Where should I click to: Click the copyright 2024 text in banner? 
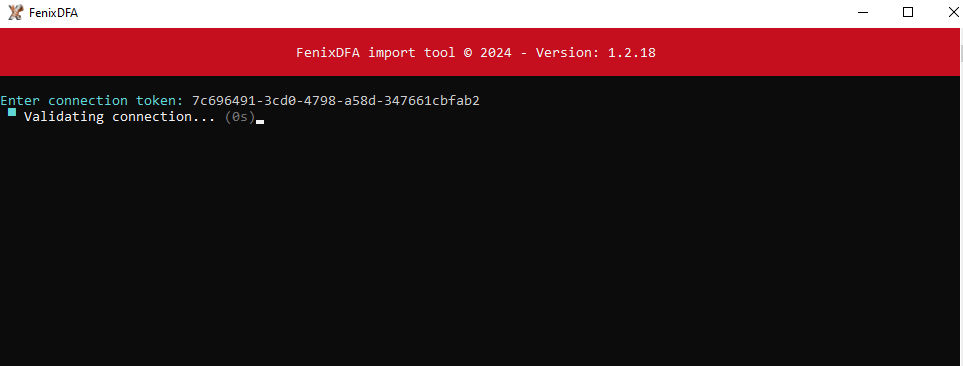pyautogui.click(x=488, y=53)
